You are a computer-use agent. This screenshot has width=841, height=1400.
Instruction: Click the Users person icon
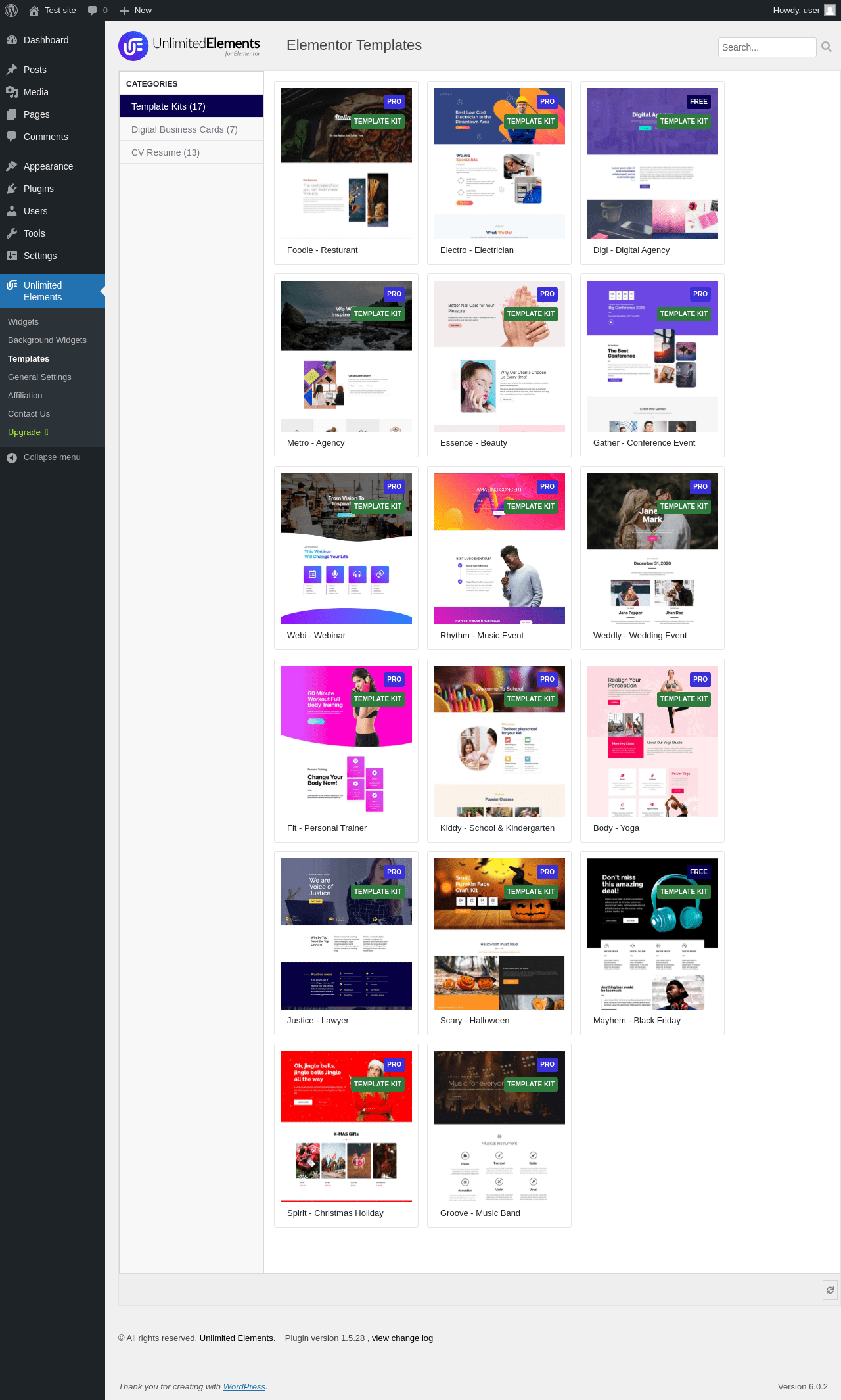[12, 211]
